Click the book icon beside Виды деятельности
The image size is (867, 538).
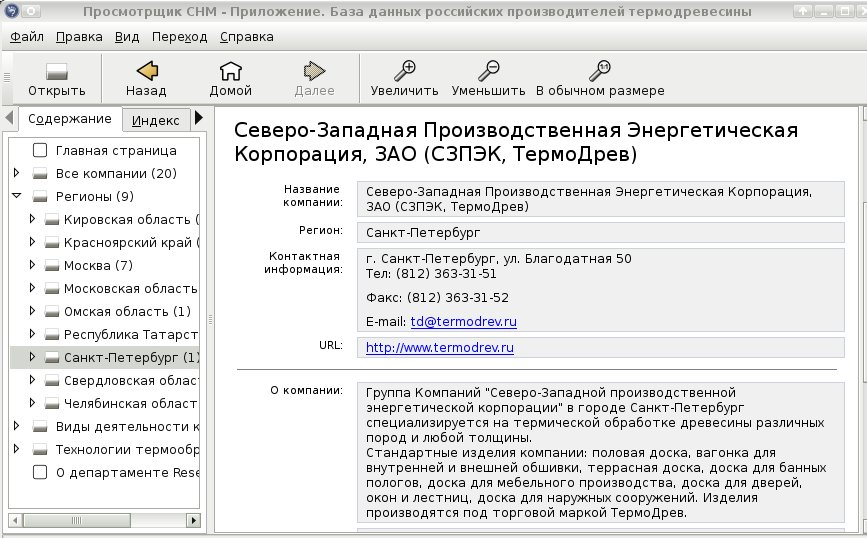point(40,427)
